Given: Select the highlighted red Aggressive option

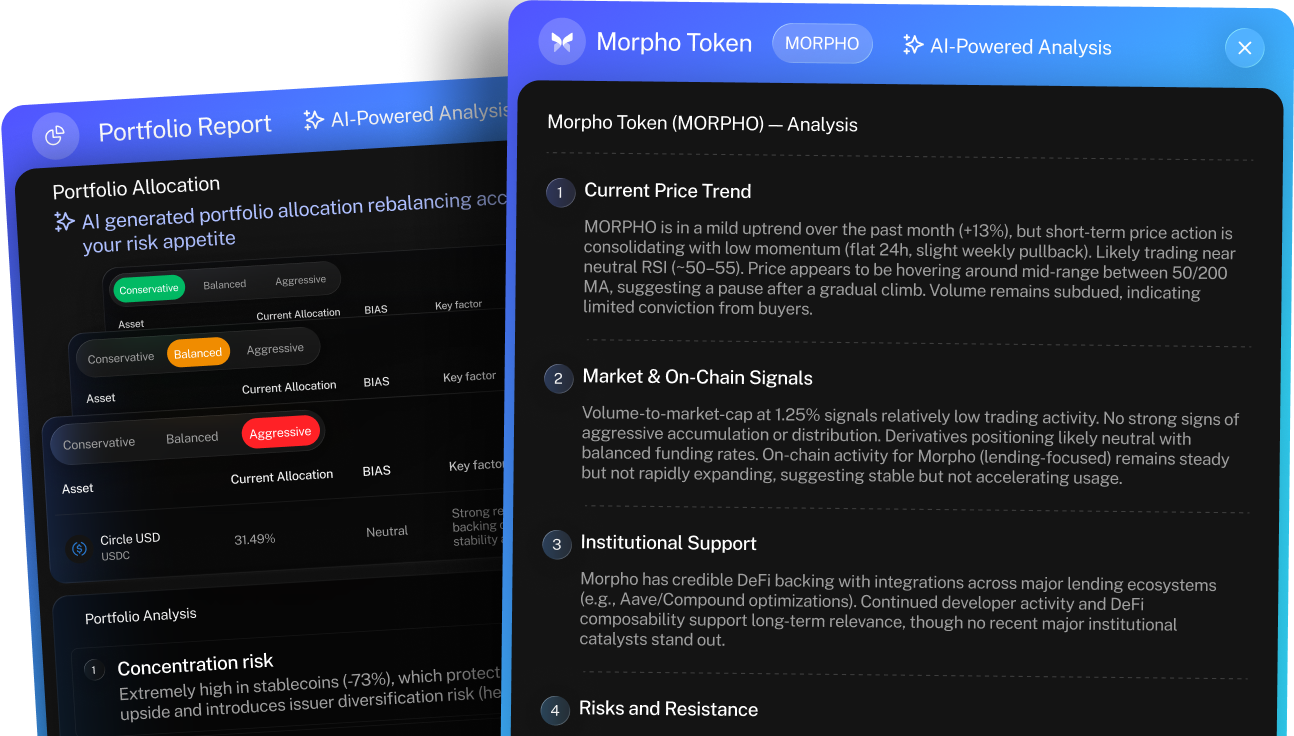Looking at the screenshot, I should [280, 433].
